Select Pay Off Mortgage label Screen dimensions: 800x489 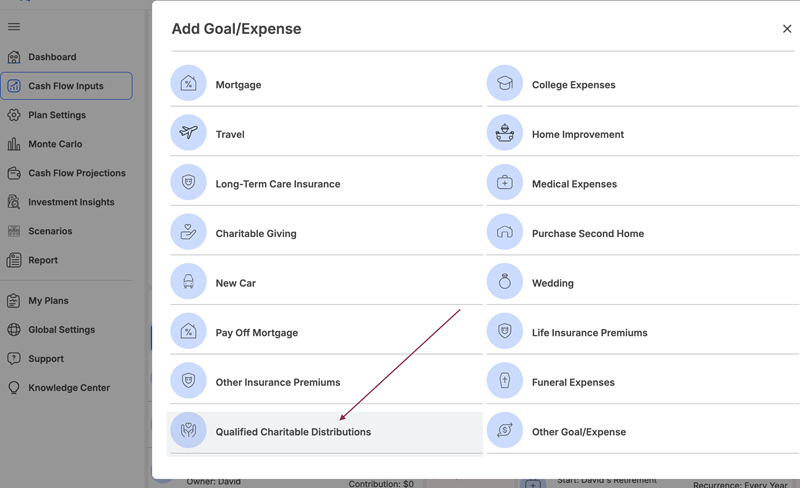click(x=257, y=333)
